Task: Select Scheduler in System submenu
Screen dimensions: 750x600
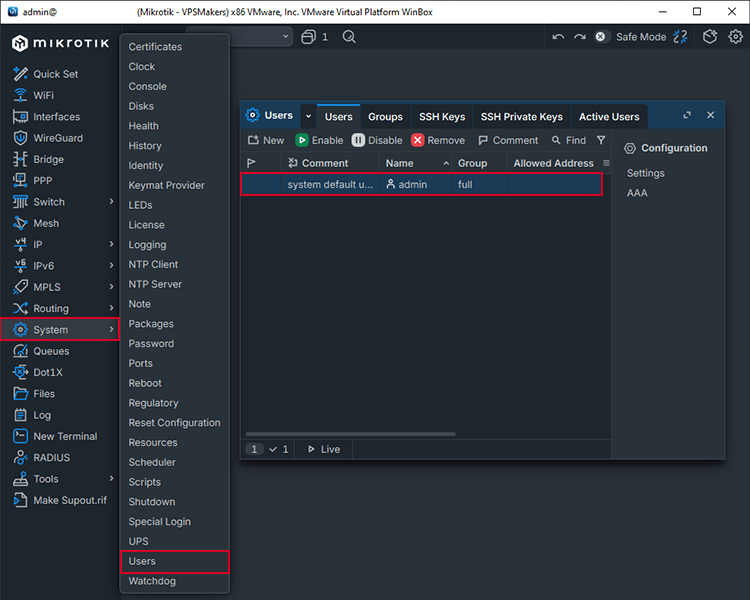Action: (x=152, y=462)
